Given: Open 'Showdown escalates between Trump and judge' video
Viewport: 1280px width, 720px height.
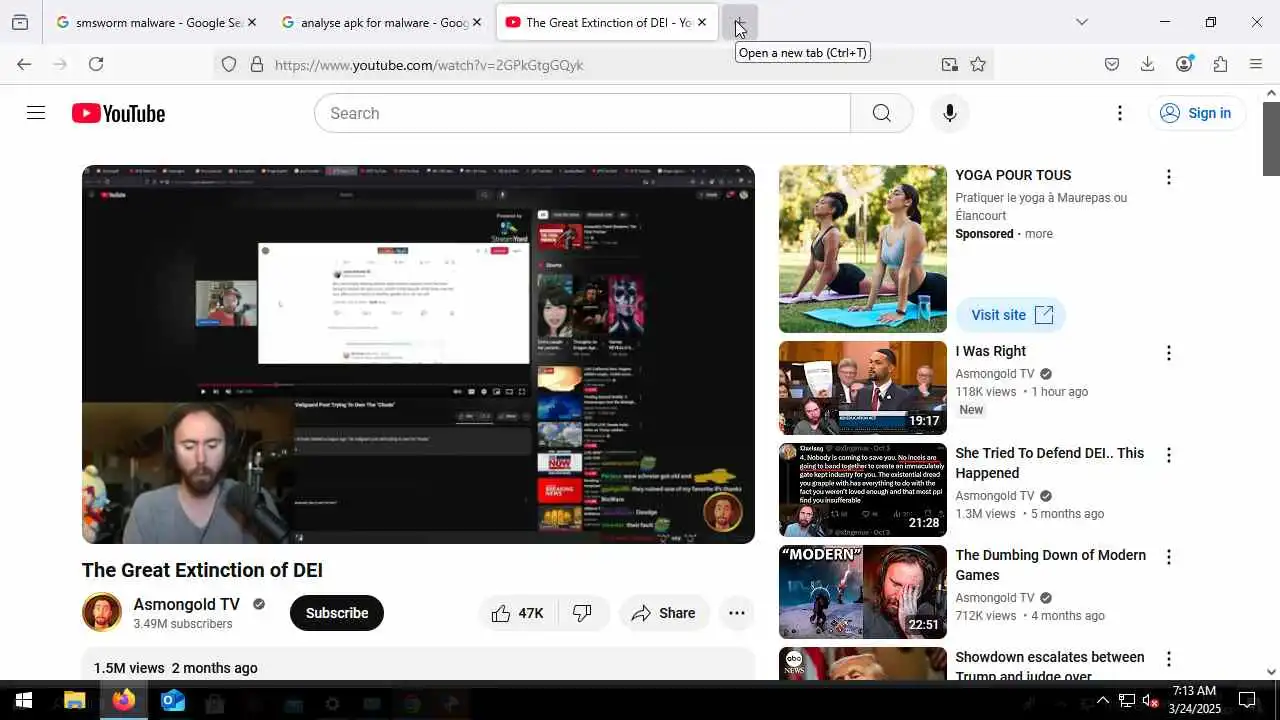Looking at the screenshot, I should coord(1050,666).
